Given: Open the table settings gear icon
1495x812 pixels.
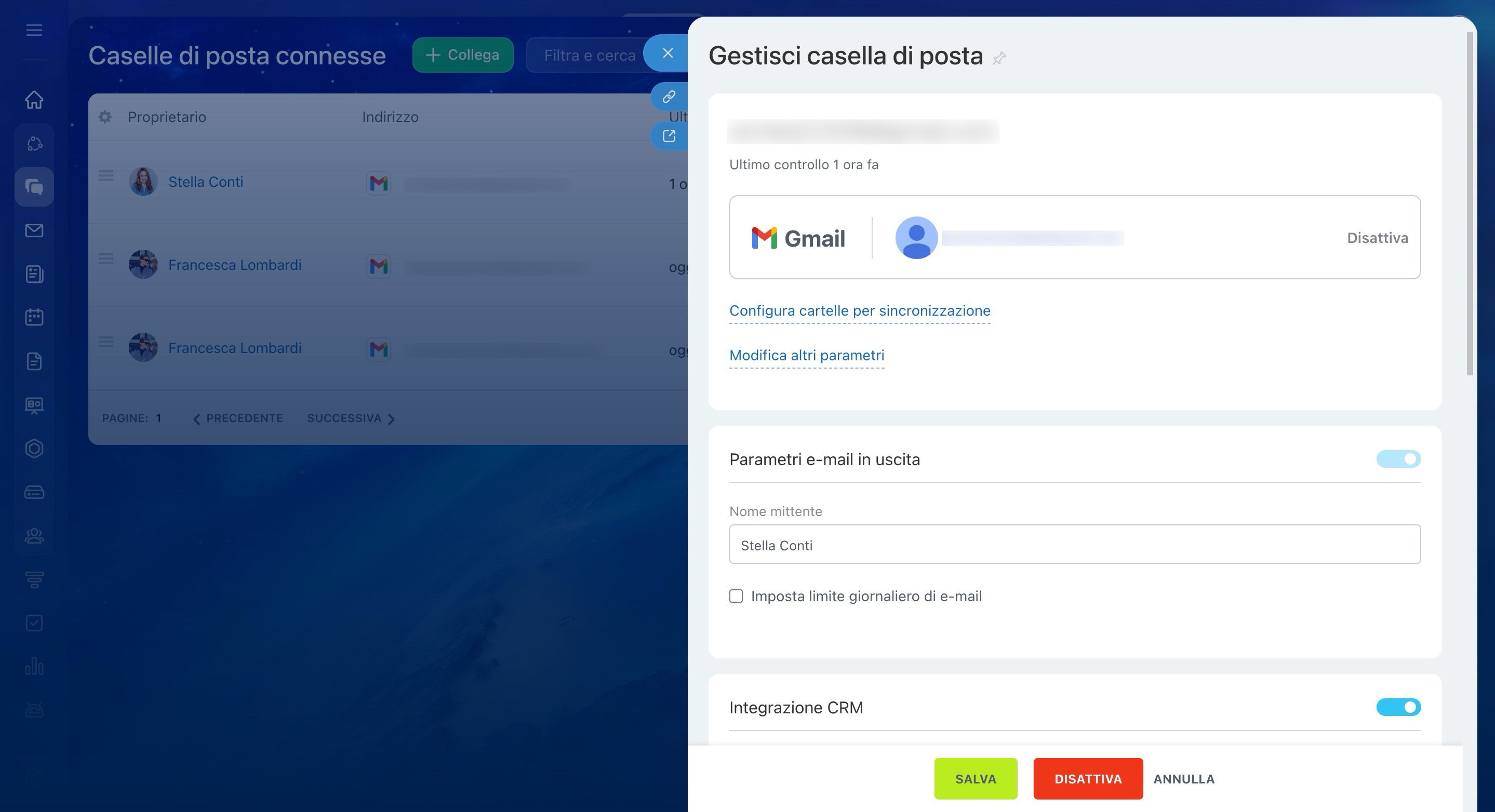Looking at the screenshot, I should tap(105, 117).
